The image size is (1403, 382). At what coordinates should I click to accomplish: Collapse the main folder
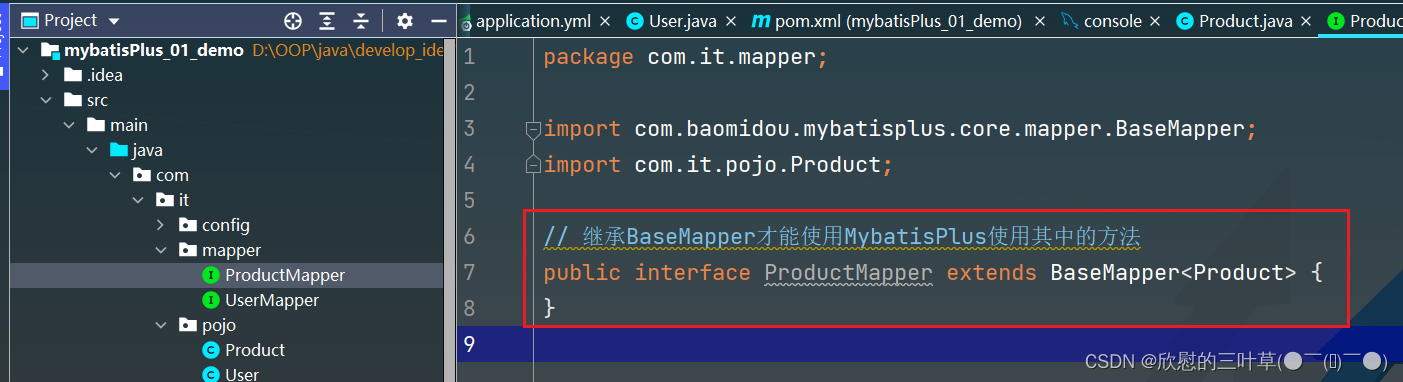click(x=68, y=125)
